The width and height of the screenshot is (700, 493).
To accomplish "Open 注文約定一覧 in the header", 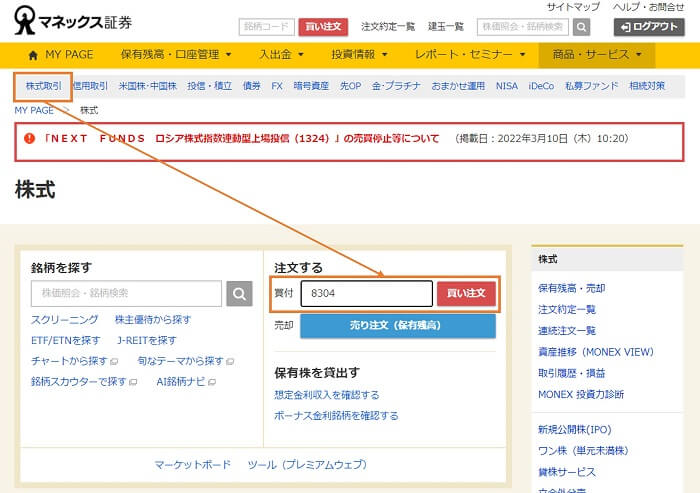I will 388,27.
